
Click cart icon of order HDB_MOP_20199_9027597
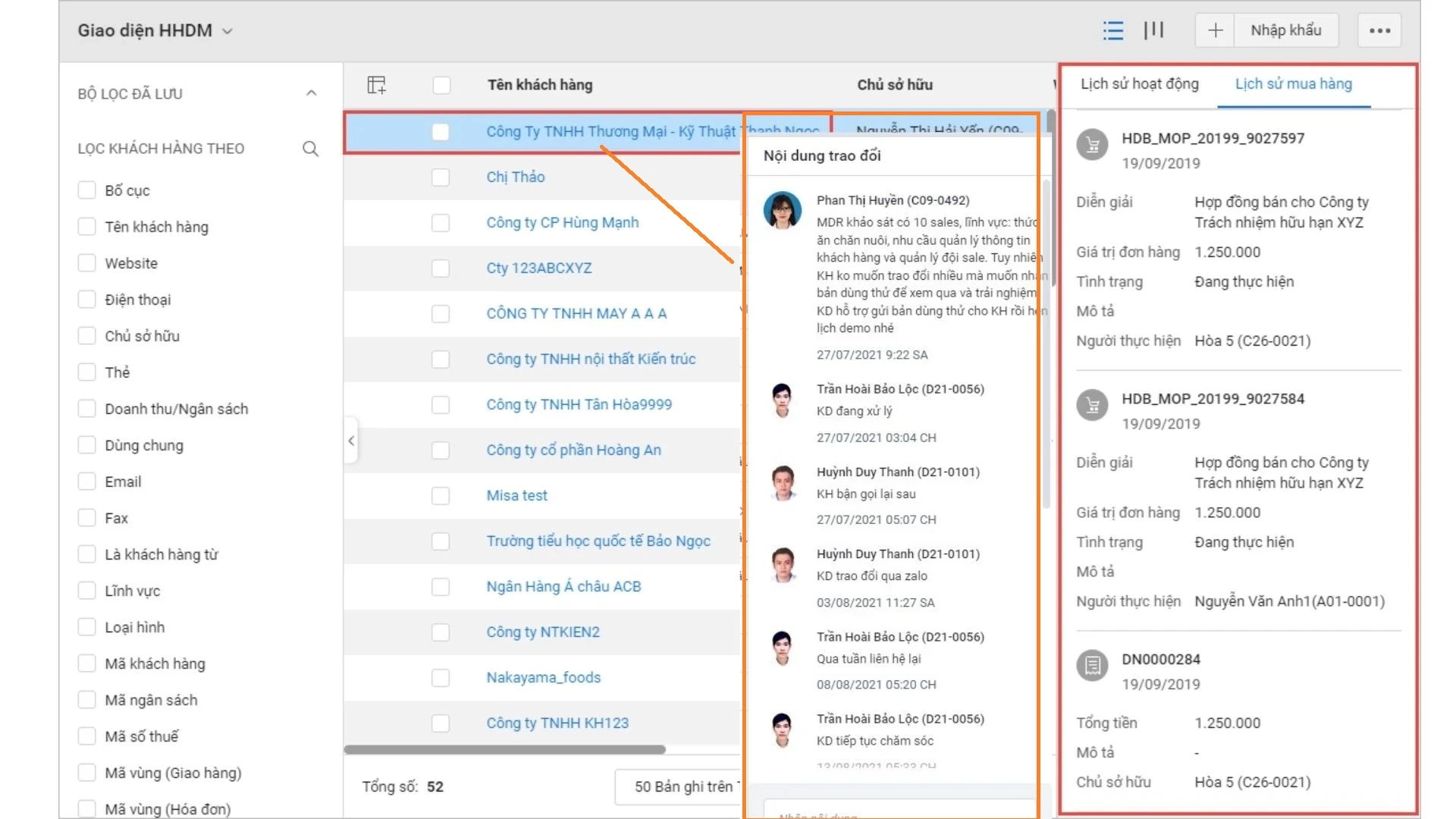[x=1092, y=144]
